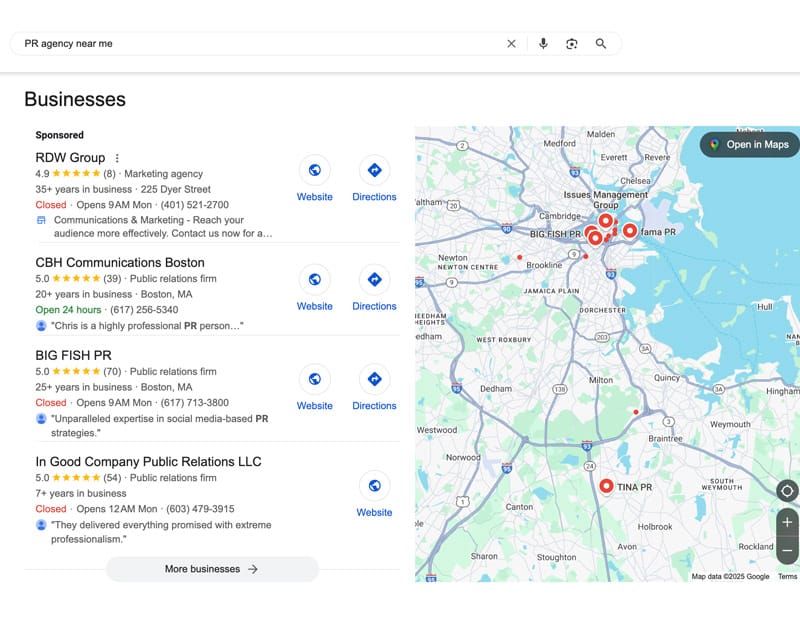
Task: Open RDW Group's three-dot options menu
Action: pyautogui.click(x=117, y=158)
